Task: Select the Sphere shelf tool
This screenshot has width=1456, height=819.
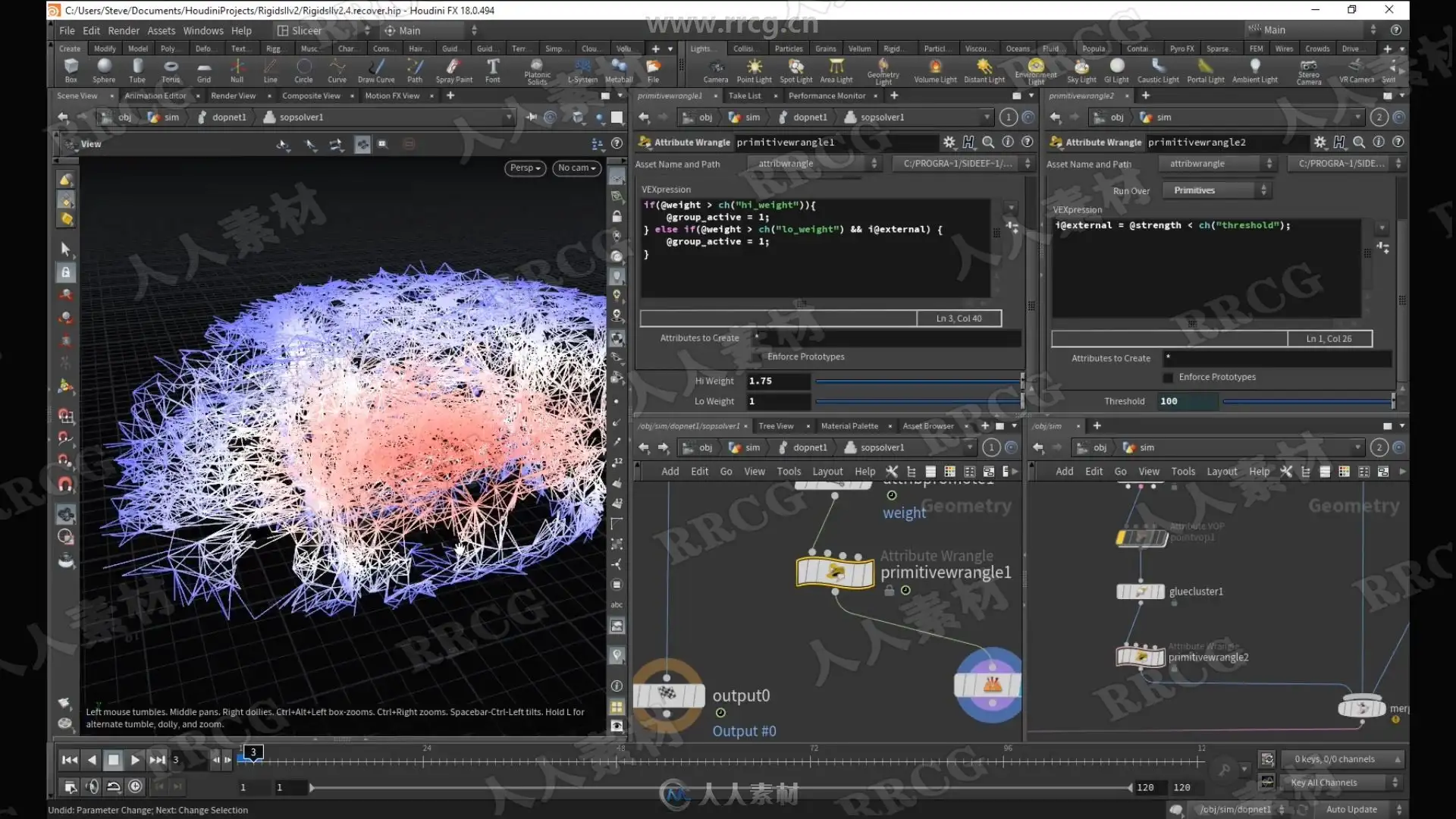Action: click(x=104, y=69)
